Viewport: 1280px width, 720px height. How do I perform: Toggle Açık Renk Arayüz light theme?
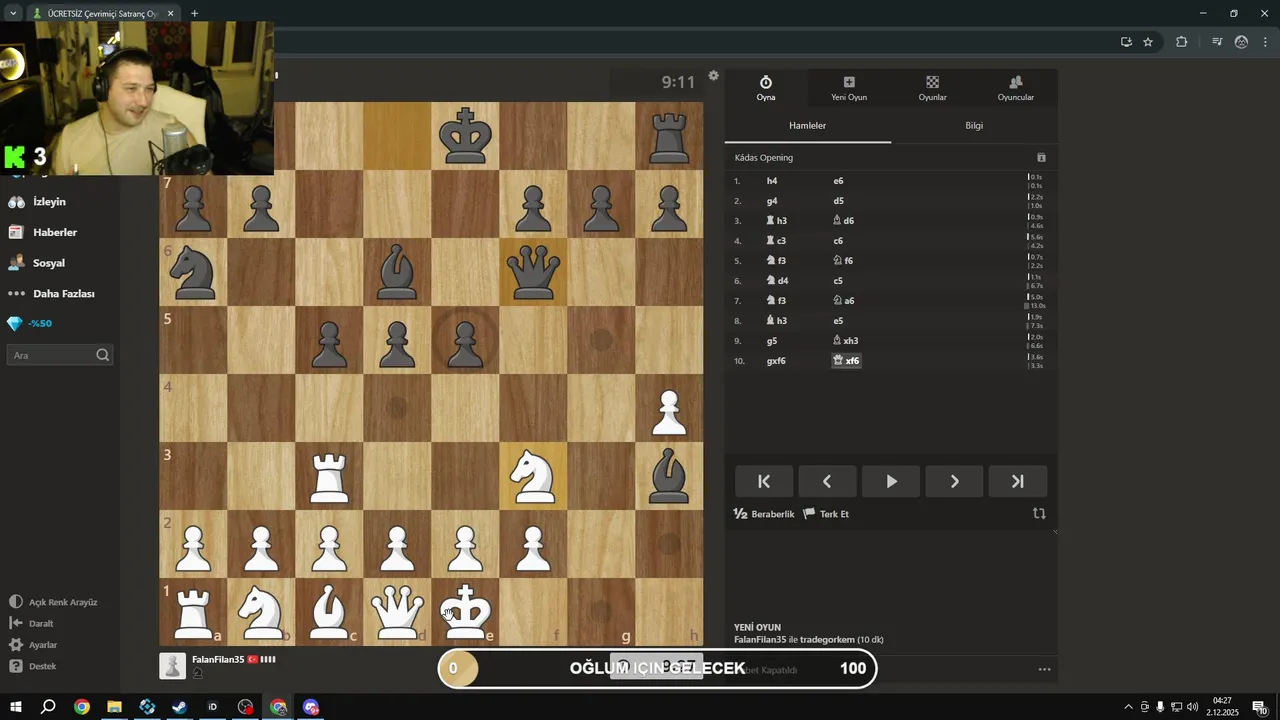(x=54, y=602)
